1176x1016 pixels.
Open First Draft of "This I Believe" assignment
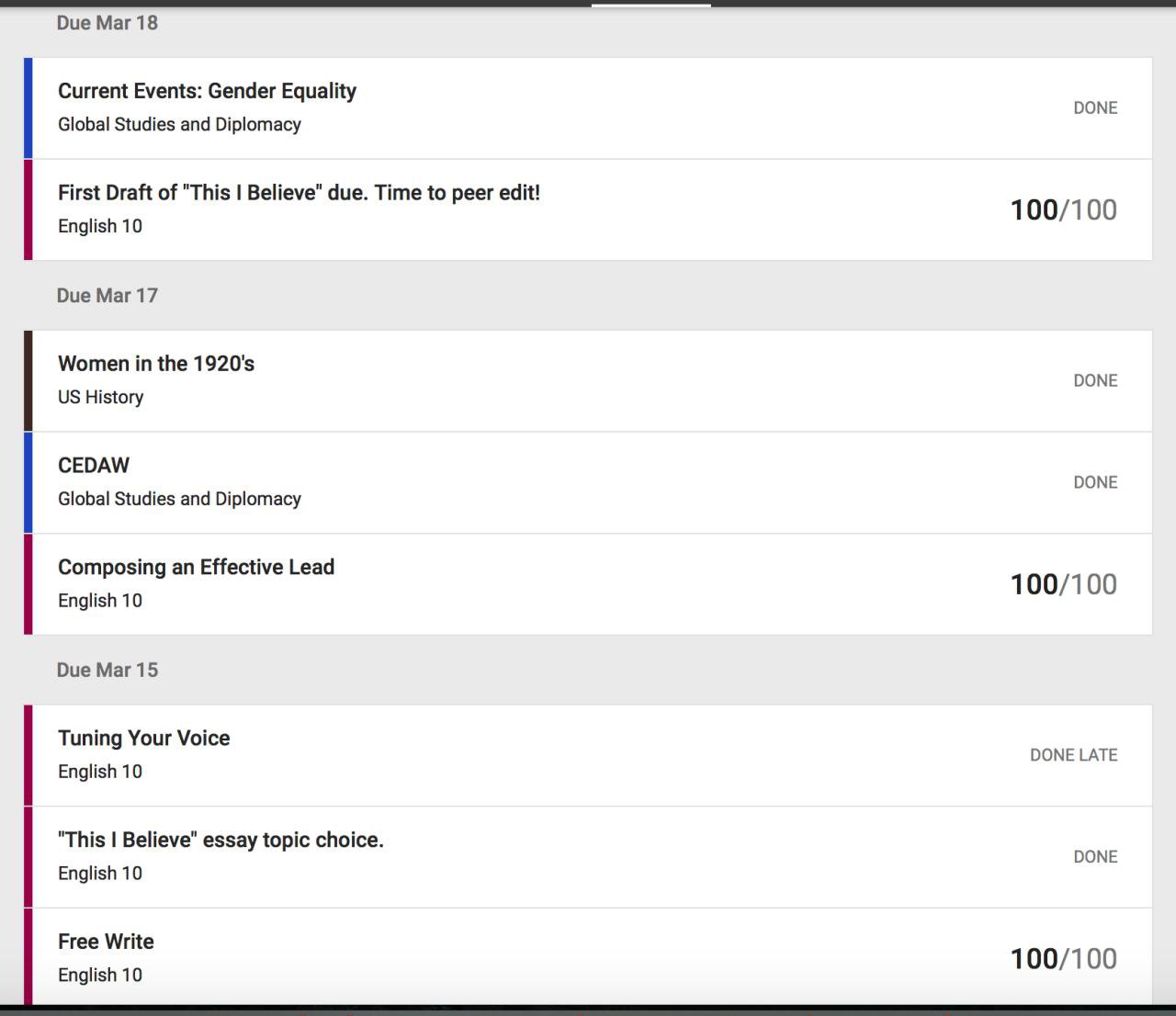[x=299, y=193]
